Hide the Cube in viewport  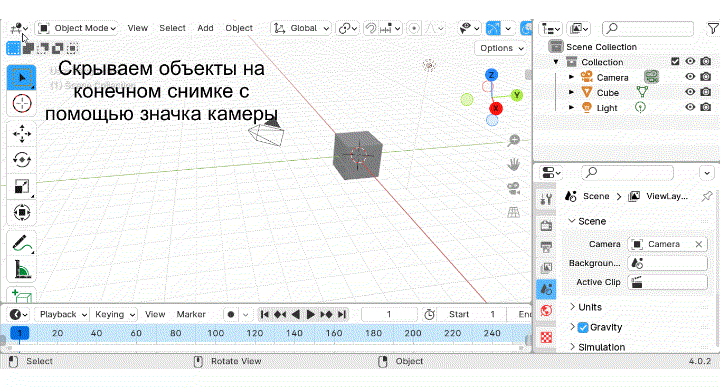coord(690,92)
